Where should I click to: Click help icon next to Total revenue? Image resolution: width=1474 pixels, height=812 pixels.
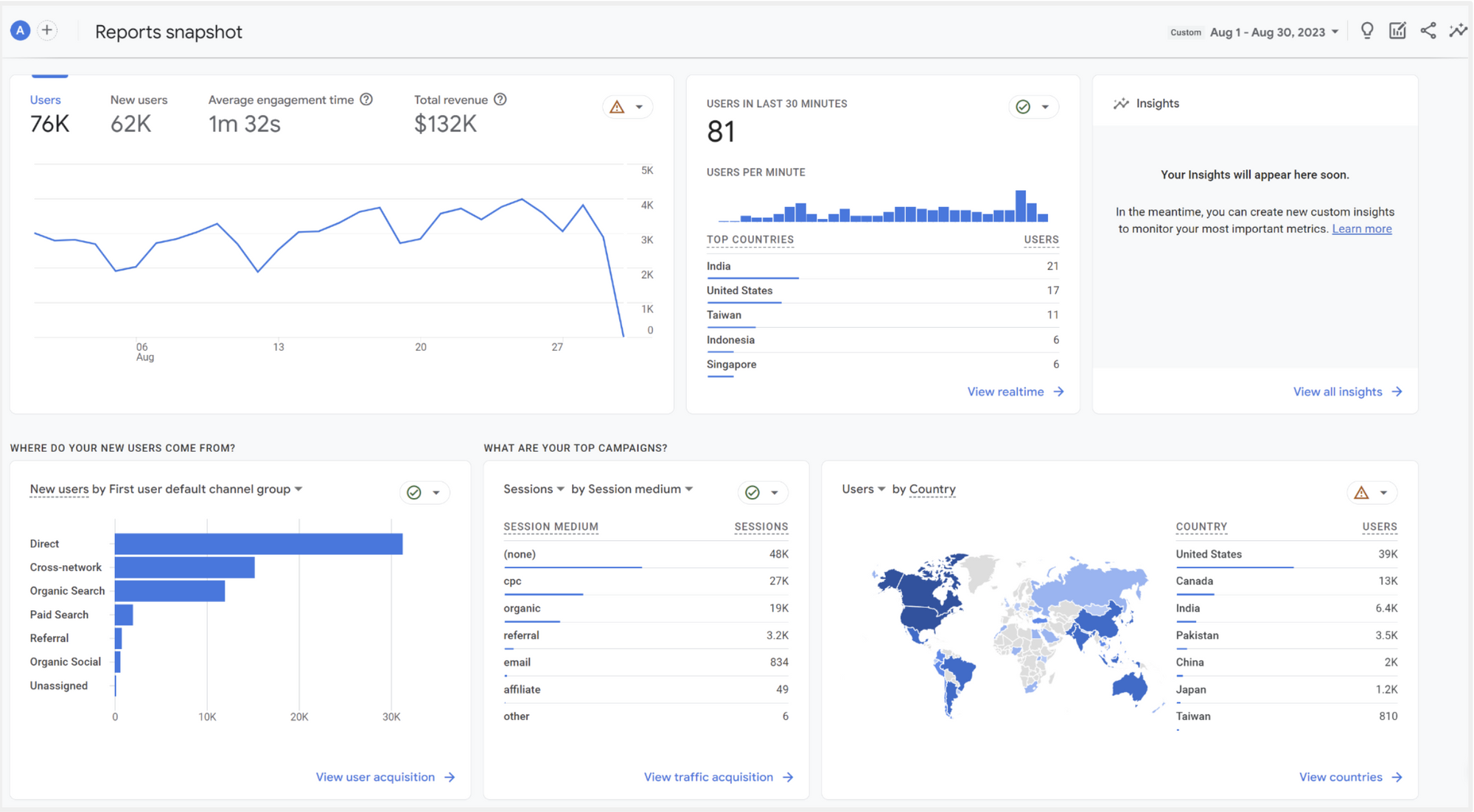(500, 99)
